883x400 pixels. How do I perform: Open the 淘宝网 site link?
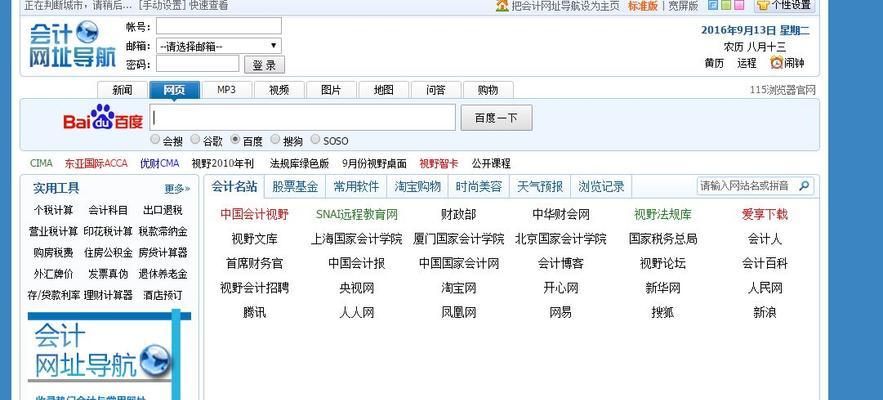click(459, 288)
